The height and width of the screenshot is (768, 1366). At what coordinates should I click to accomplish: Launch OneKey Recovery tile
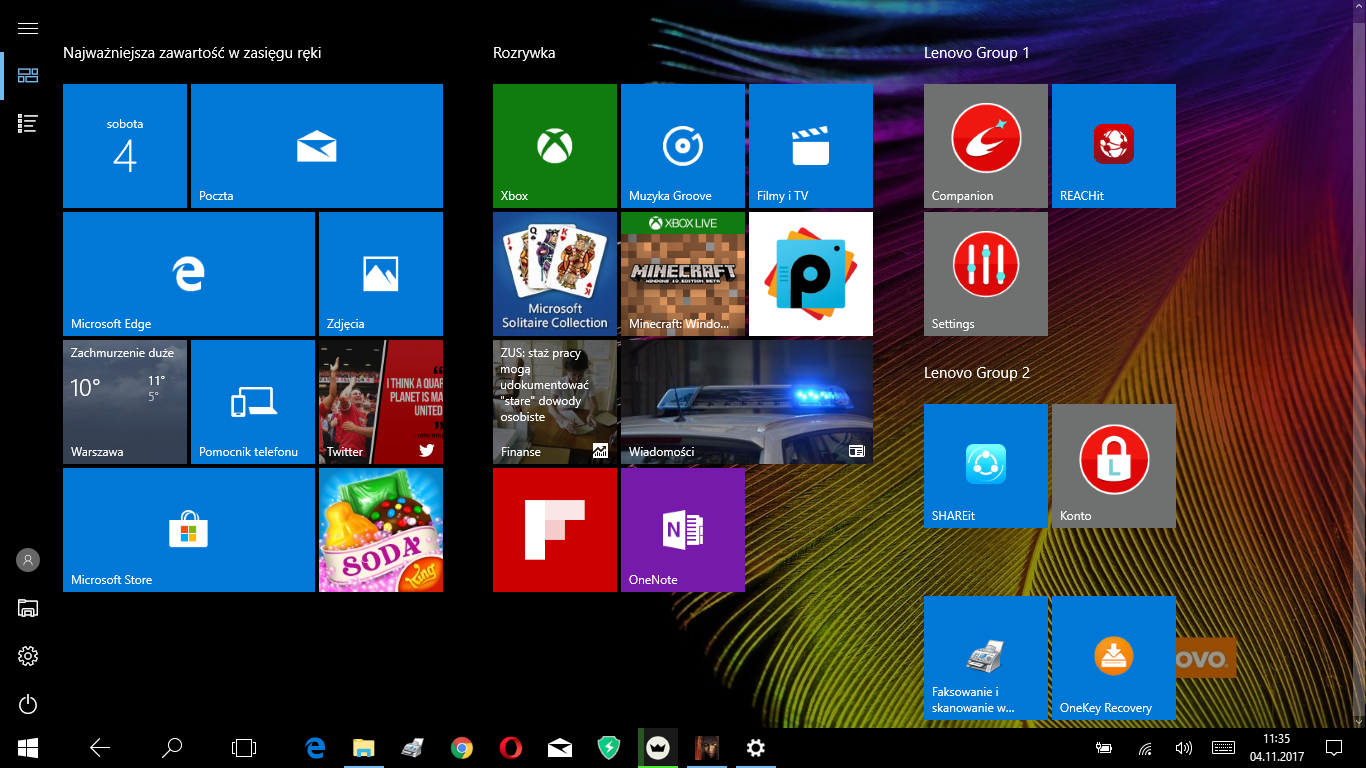[1113, 658]
